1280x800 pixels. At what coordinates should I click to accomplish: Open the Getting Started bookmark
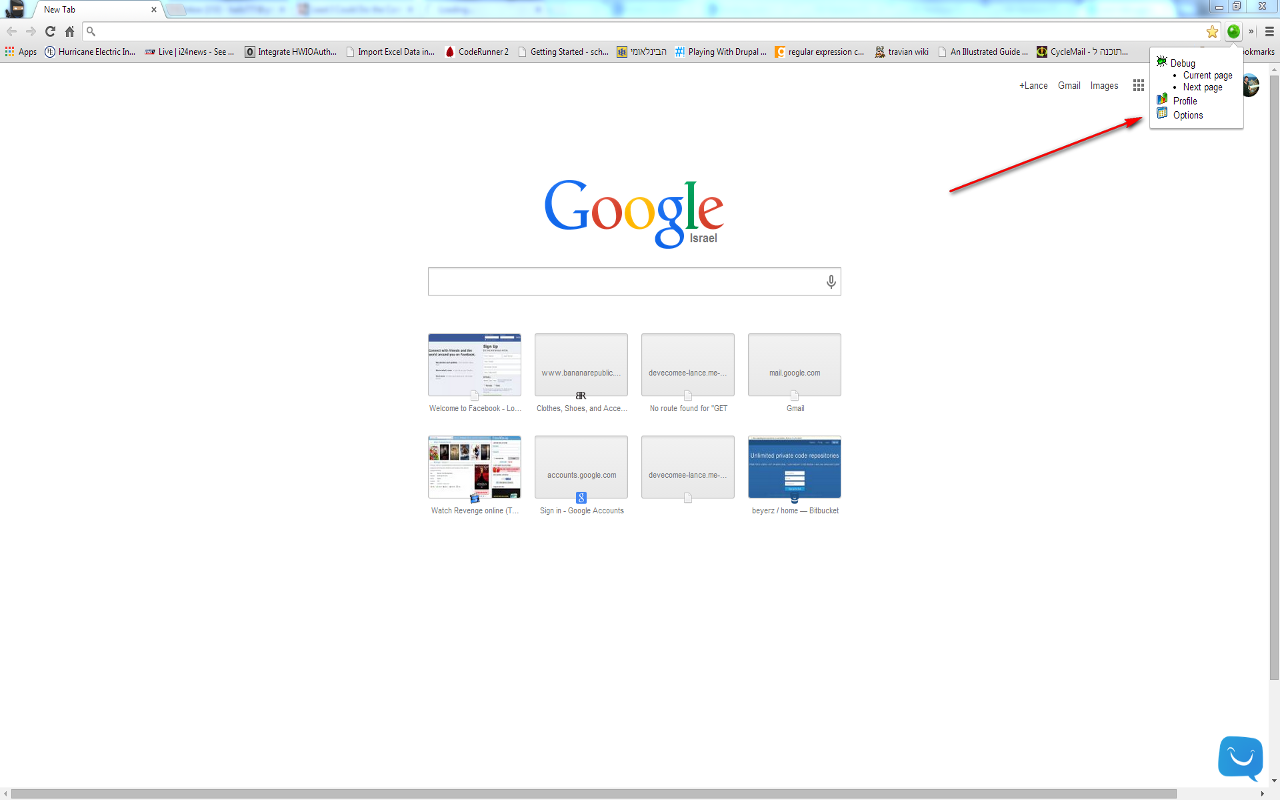pos(563,52)
